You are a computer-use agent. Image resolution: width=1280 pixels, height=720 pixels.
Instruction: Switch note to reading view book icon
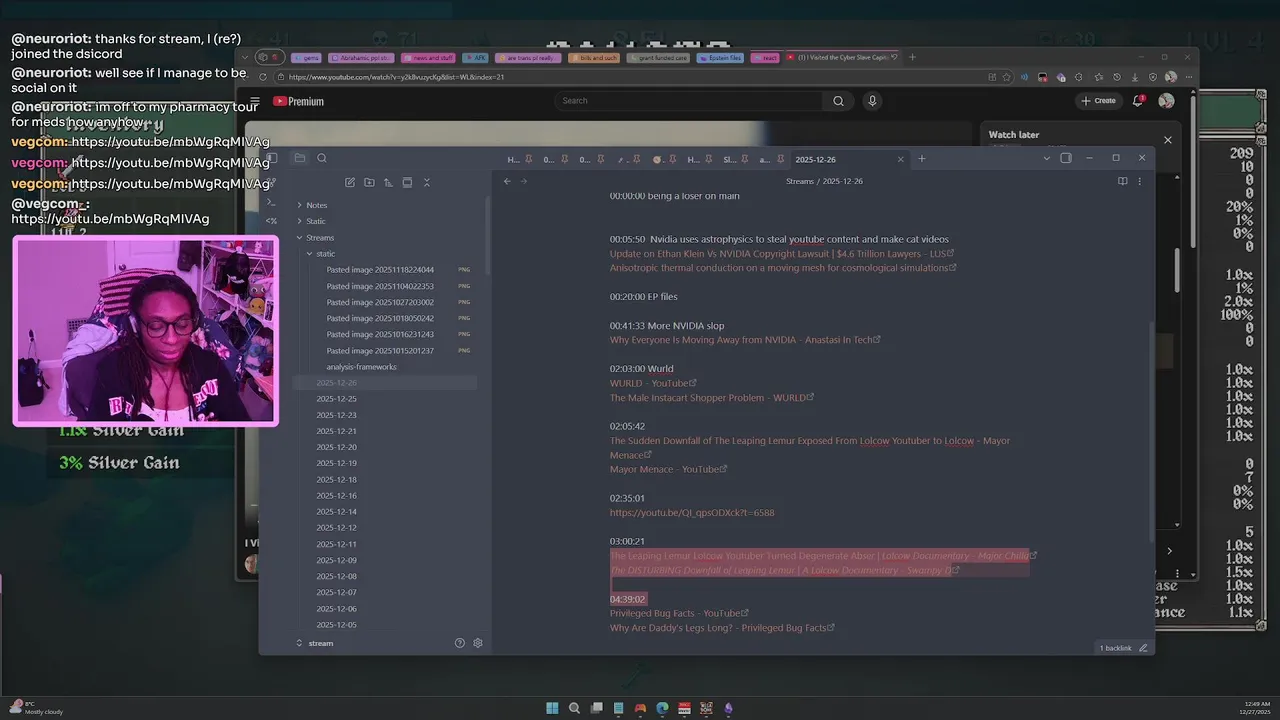tap(1122, 181)
